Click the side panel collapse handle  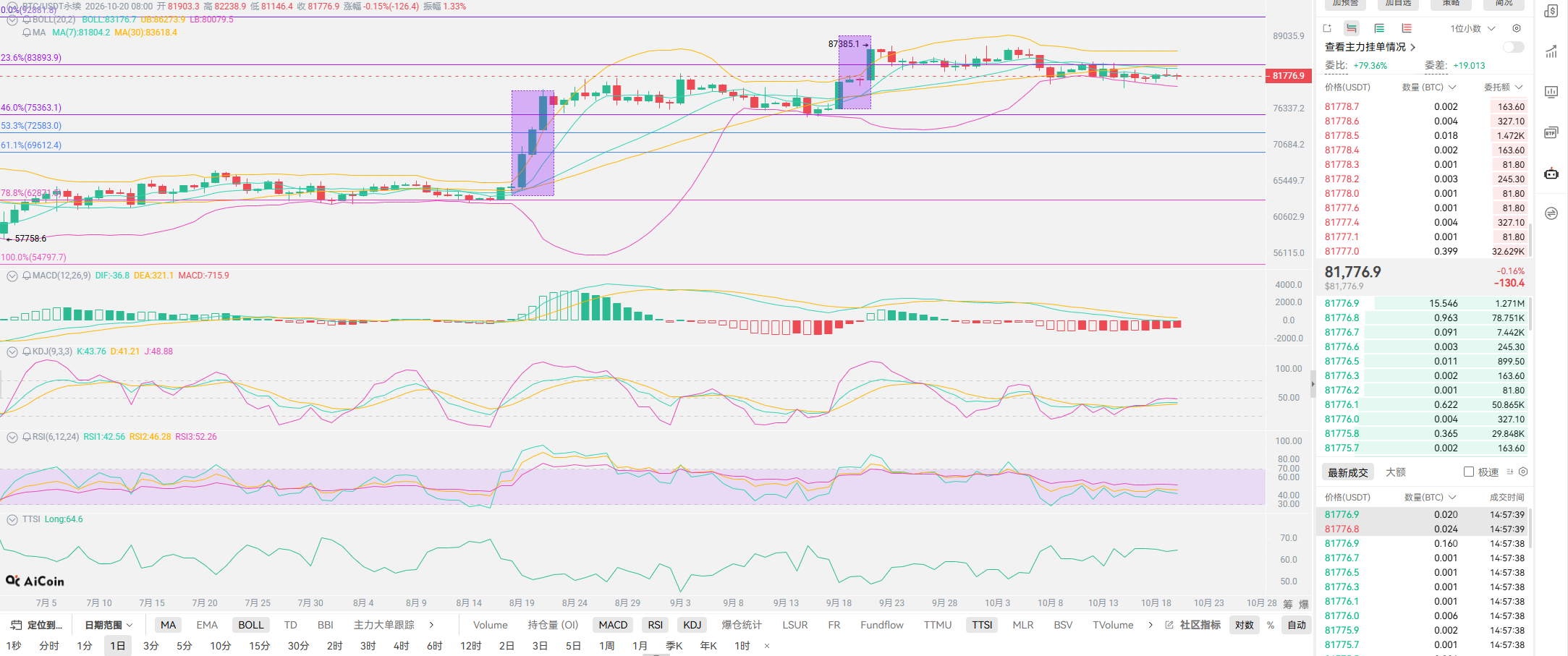click(1313, 384)
